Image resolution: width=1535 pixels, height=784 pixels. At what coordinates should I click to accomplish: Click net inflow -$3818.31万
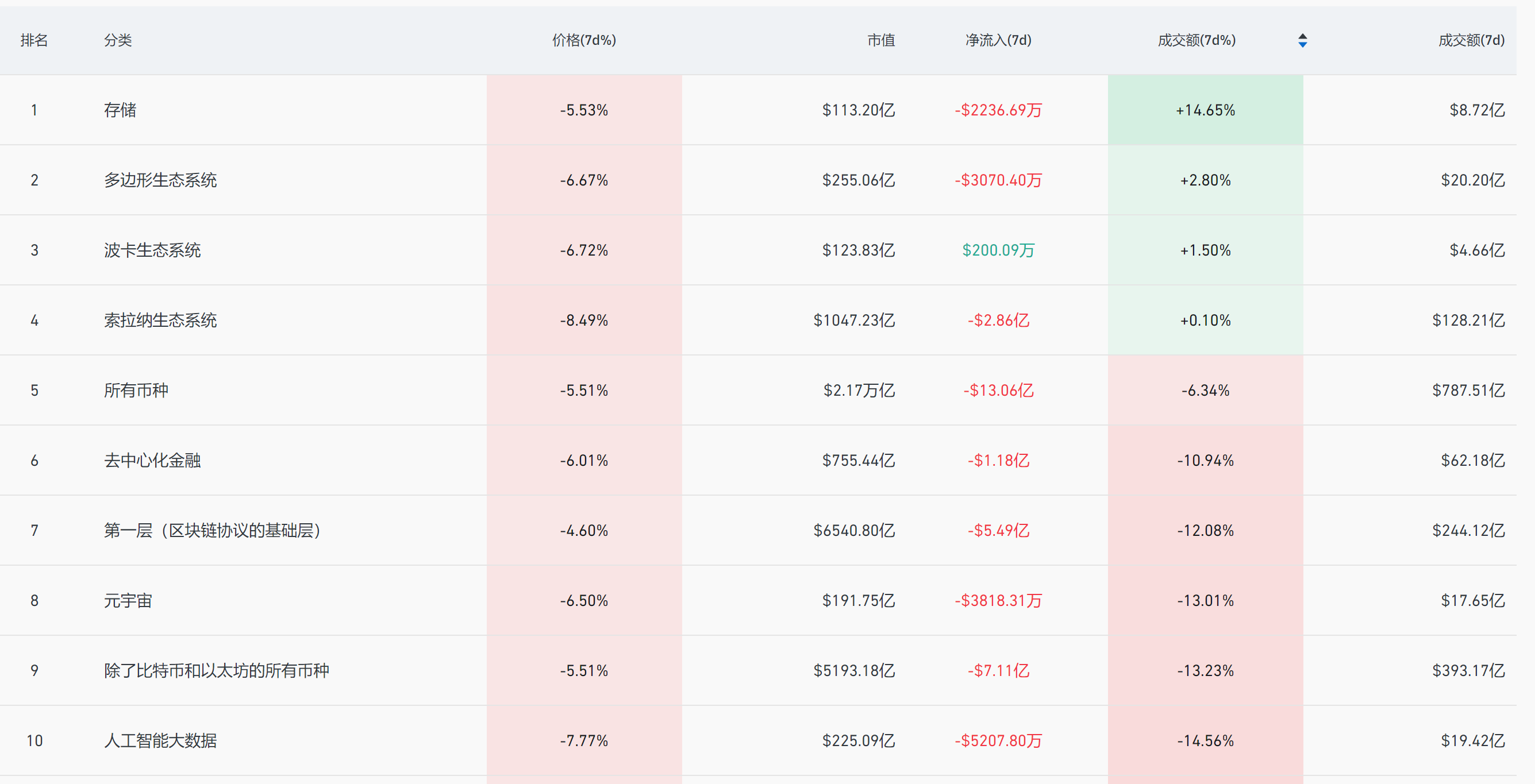(x=999, y=601)
